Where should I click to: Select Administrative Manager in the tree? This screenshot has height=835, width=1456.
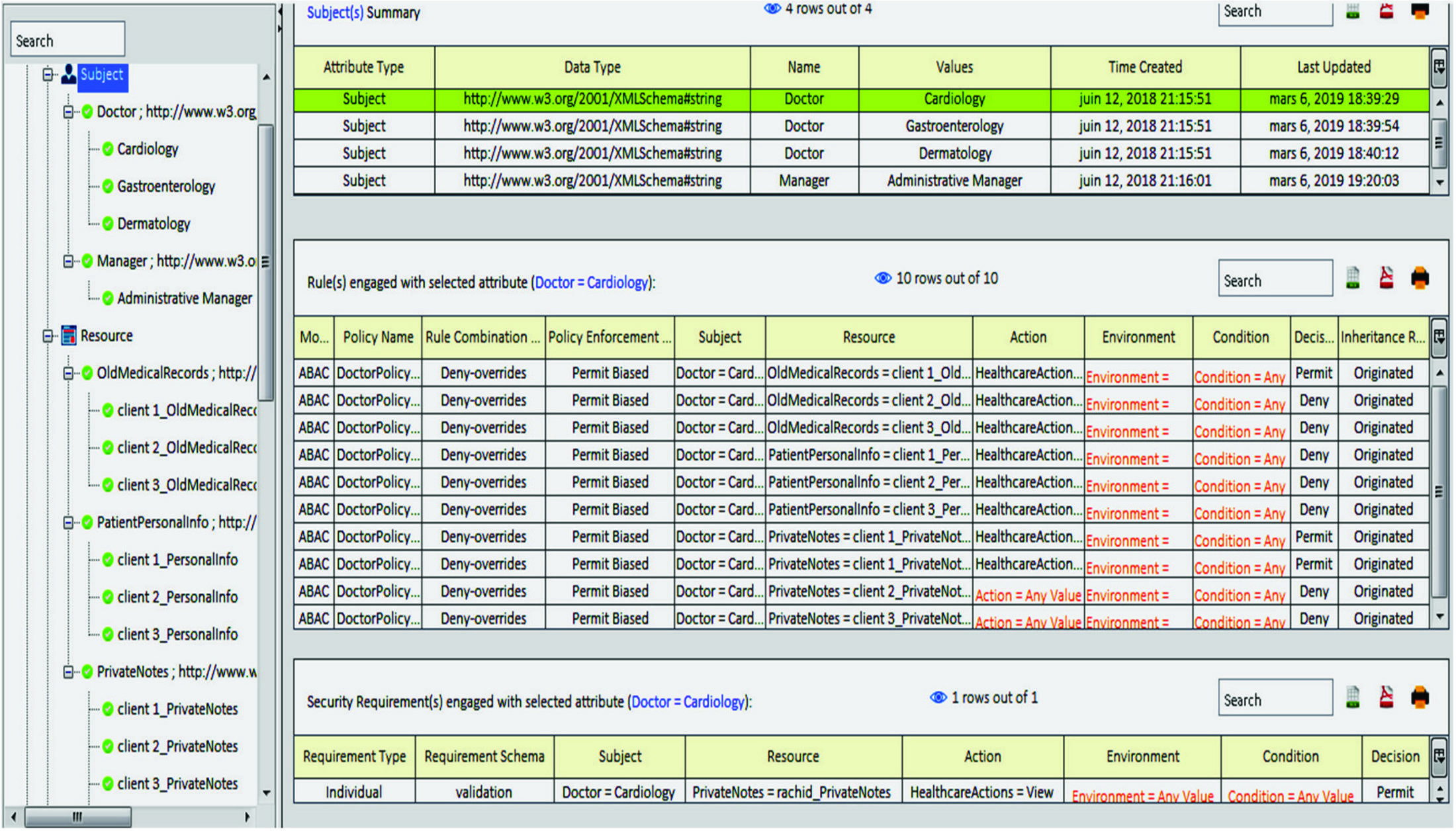pyautogui.click(x=185, y=298)
